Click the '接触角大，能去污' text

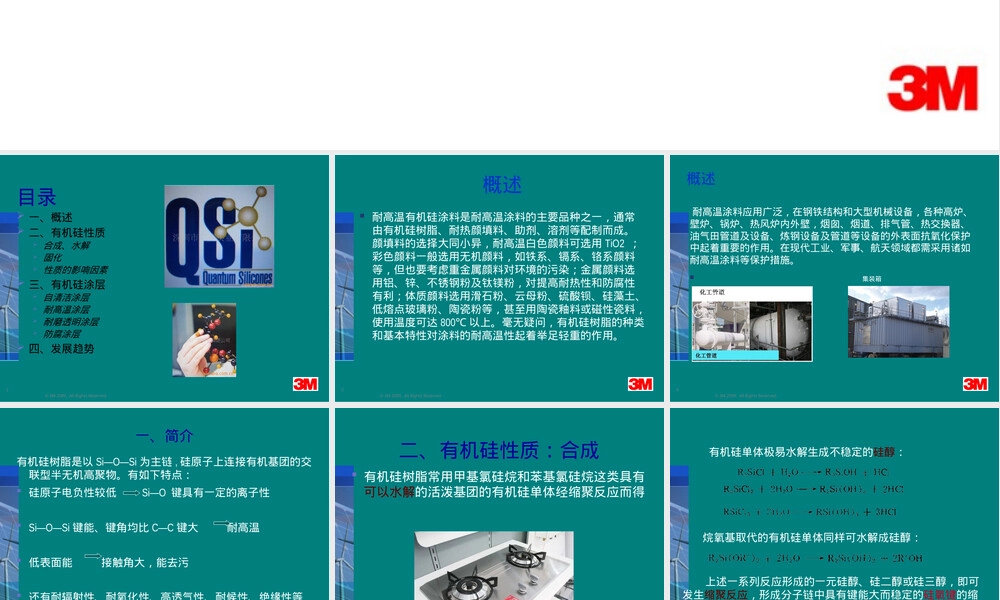click(x=145, y=562)
